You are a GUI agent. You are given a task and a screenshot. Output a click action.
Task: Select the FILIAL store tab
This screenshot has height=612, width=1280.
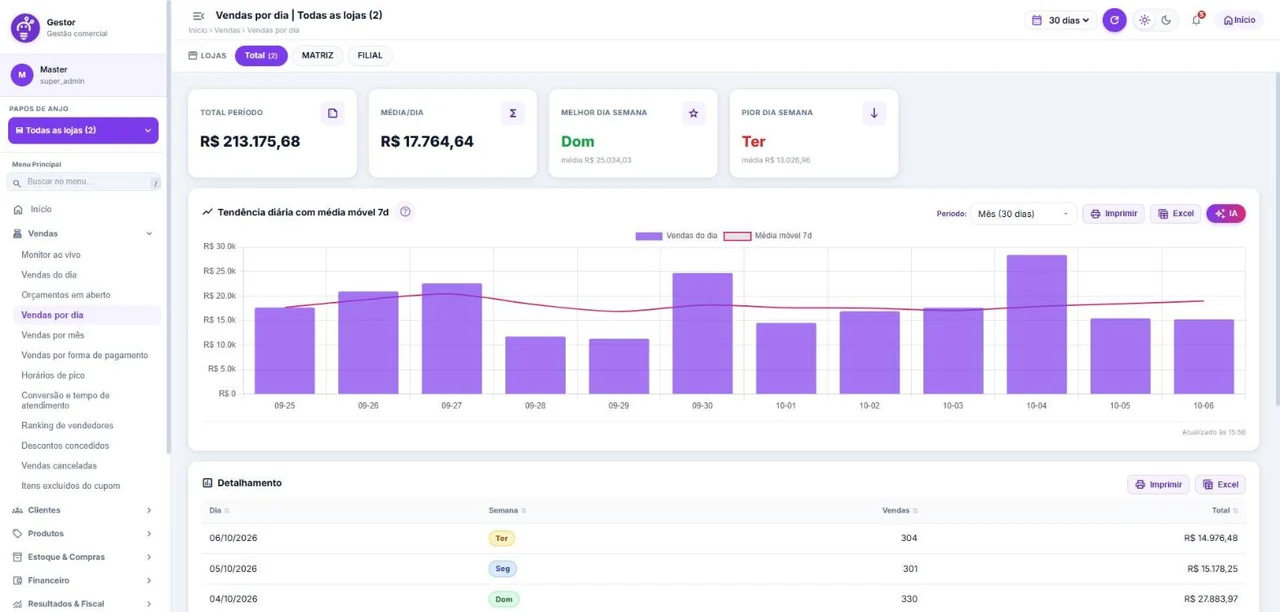(x=370, y=56)
